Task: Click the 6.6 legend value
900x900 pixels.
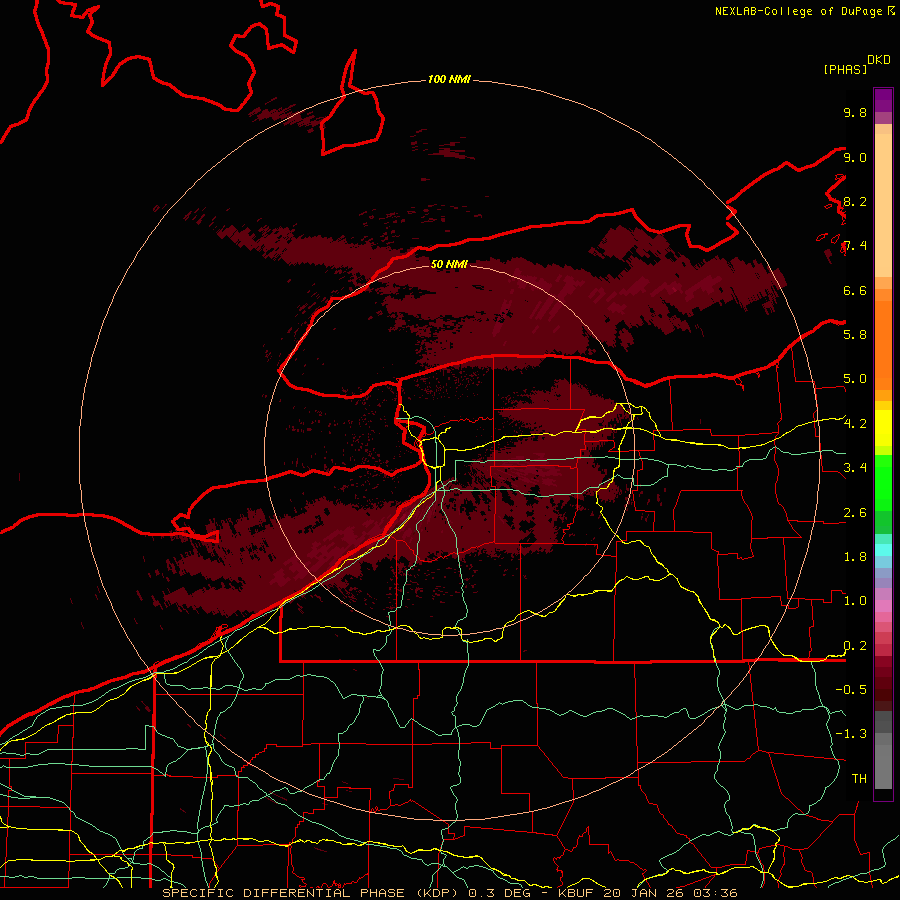Action: click(855, 290)
